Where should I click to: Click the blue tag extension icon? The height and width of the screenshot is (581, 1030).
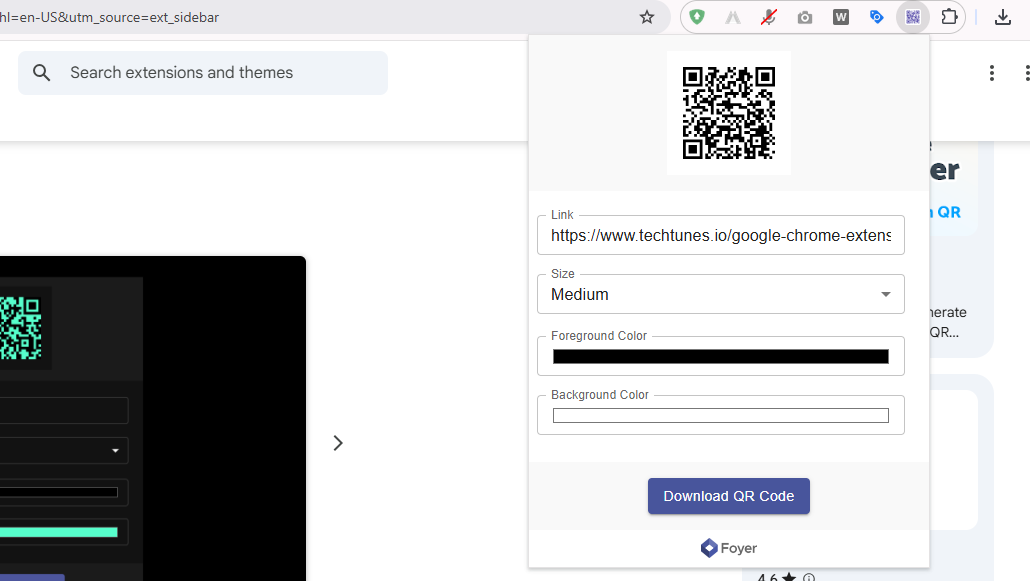coord(876,17)
